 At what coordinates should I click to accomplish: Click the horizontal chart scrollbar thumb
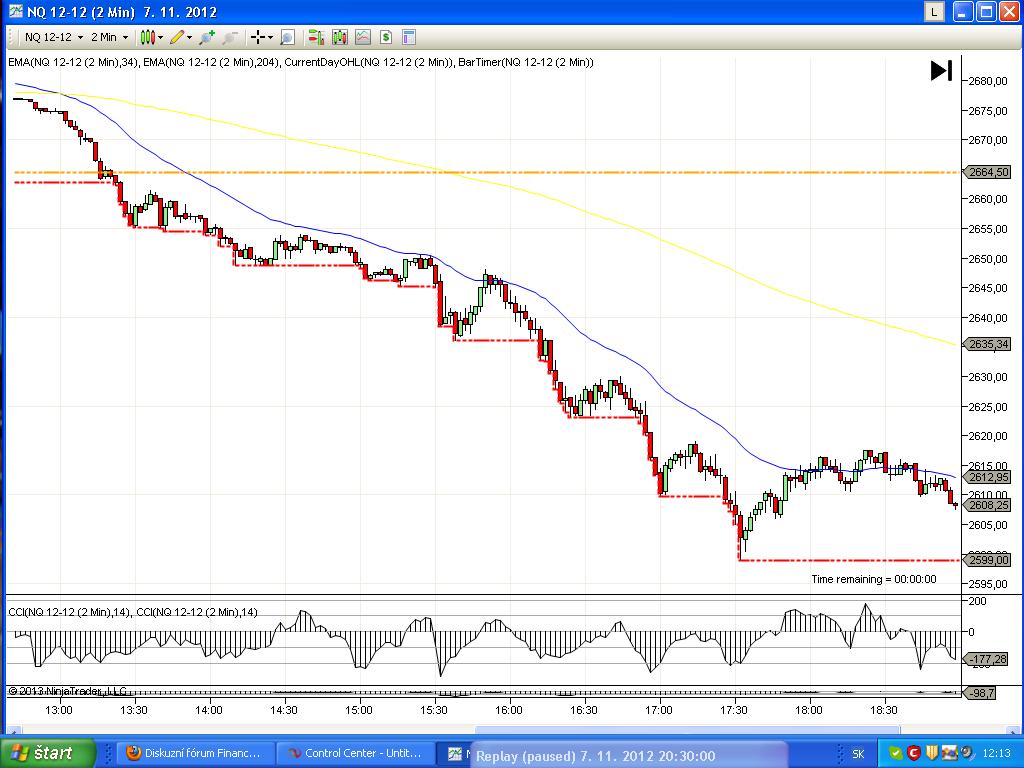point(687,730)
